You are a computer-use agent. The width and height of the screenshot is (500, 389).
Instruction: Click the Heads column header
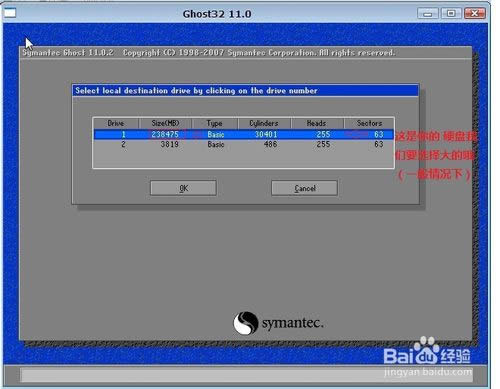(x=317, y=123)
